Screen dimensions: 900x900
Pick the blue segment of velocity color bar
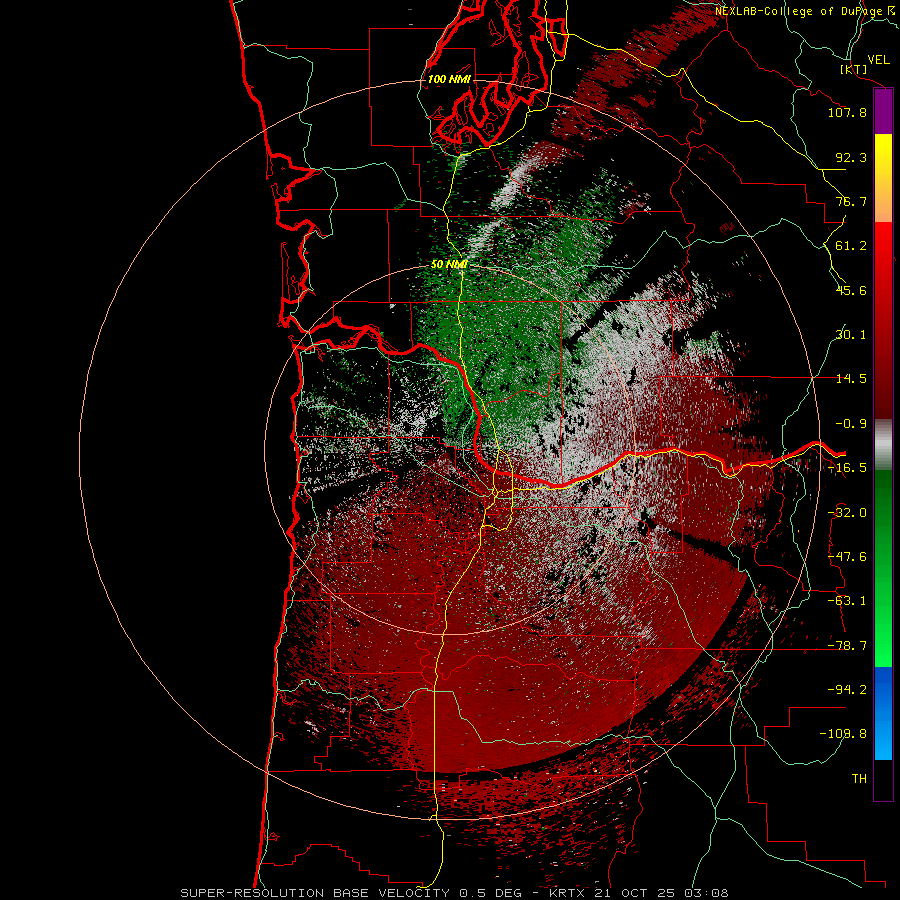click(x=883, y=713)
